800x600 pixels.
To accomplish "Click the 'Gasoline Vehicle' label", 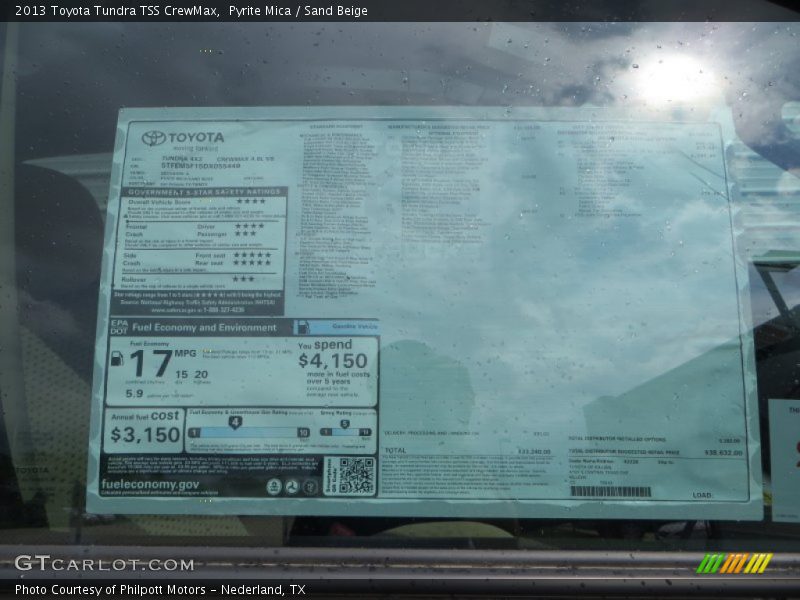I will (x=355, y=326).
